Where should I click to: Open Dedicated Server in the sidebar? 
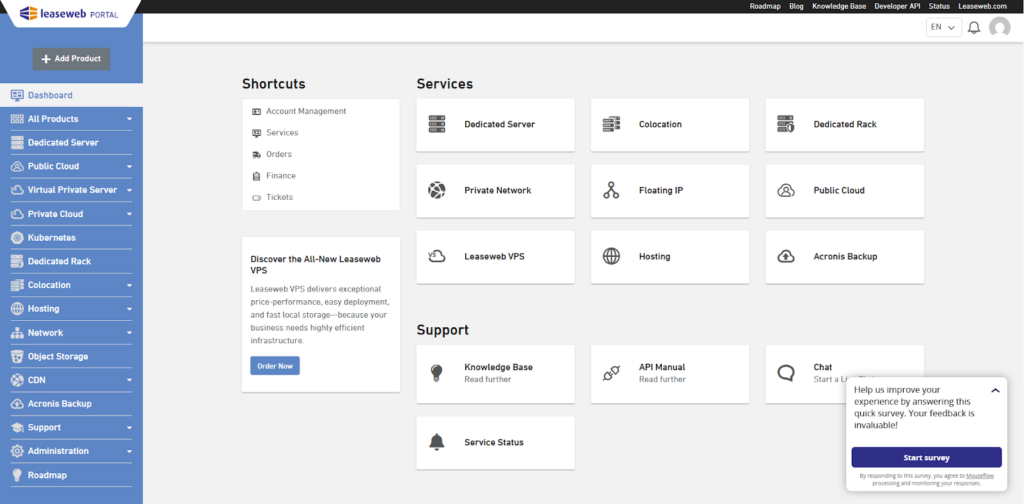coord(71,142)
